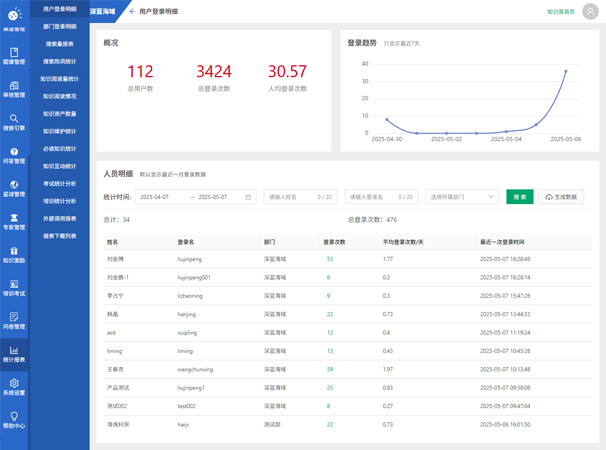Open the 问答管理 sidebar module
Image resolution: width=606 pixels, height=450 pixels.
point(14,155)
